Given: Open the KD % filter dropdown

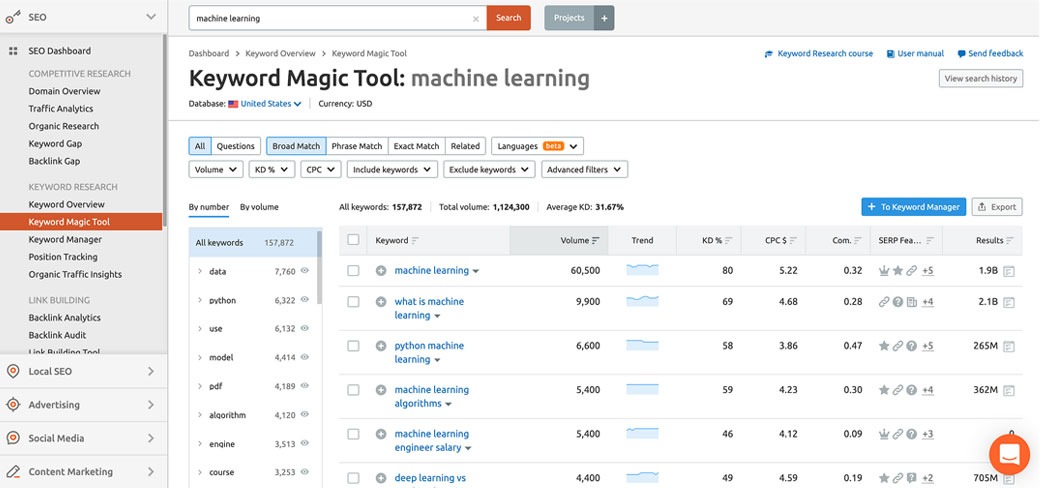Looking at the screenshot, I should [x=272, y=170].
